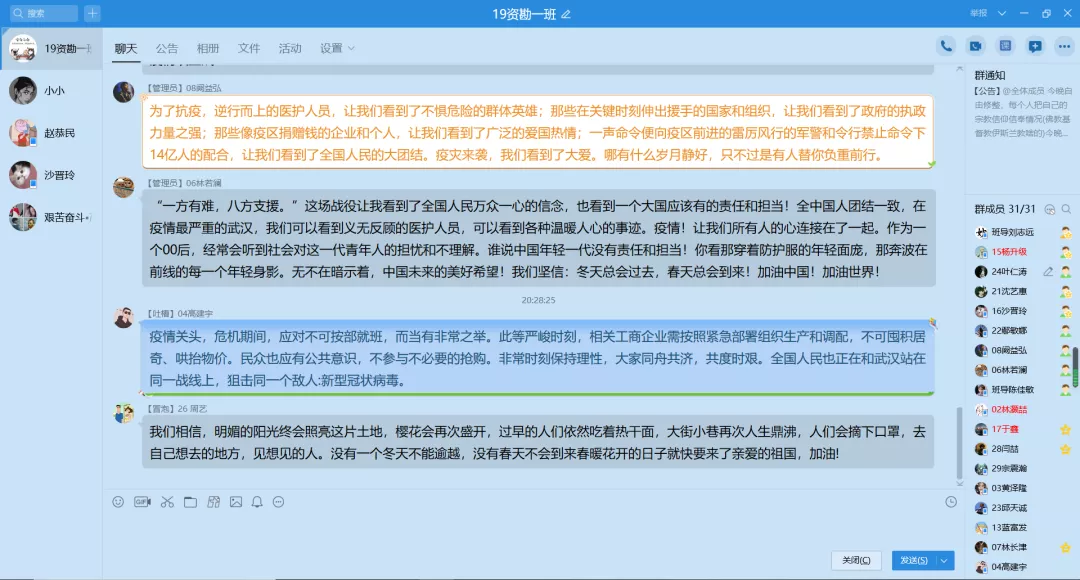This screenshot has width=1080, height=580.
Task: Open the message history clock icon
Action: coord(951,502)
